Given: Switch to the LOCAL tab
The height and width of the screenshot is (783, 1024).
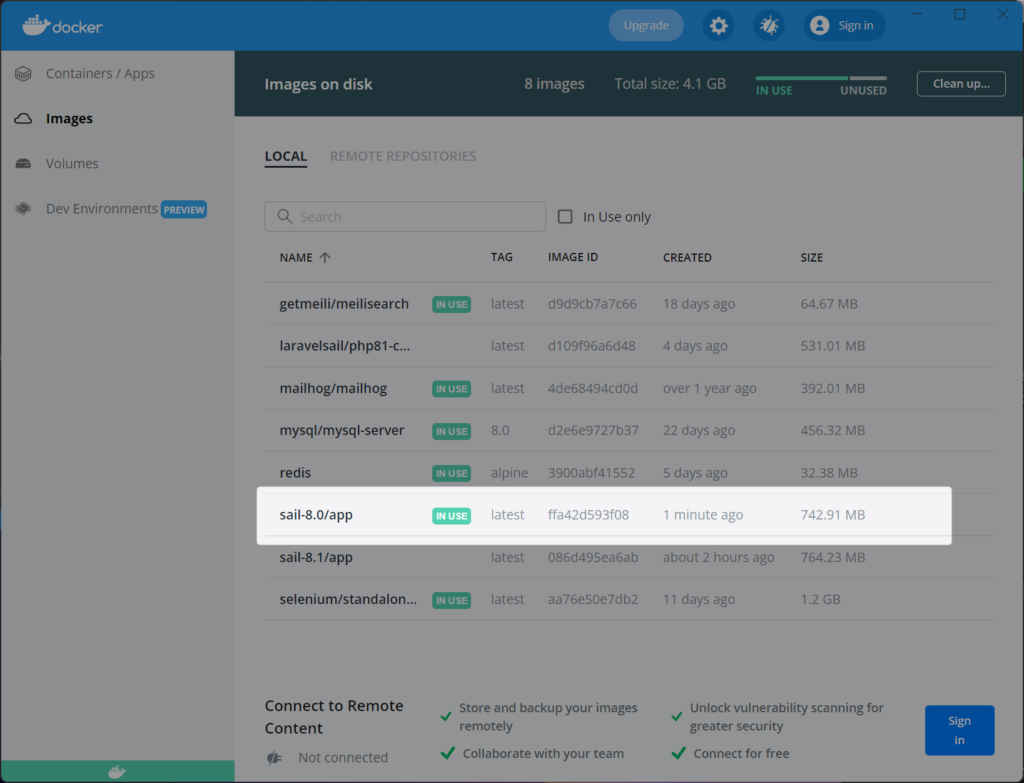Looking at the screenshot, I should pyautogui.click(x=285, y=157).
